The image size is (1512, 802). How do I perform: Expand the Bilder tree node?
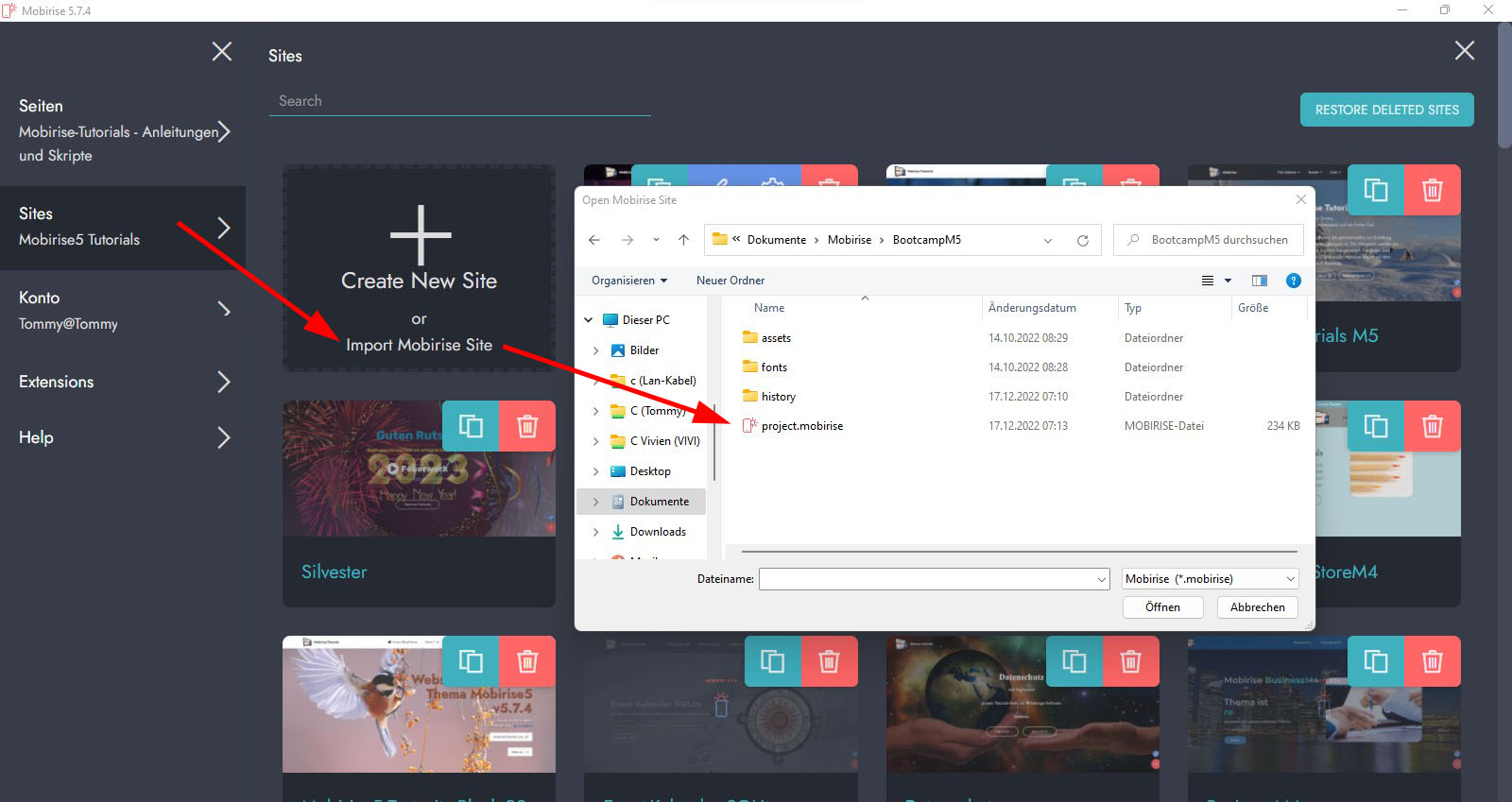[595, 350]
